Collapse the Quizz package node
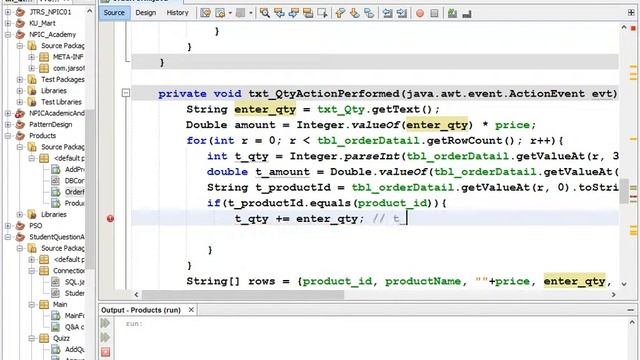 pyautogui.click(x=31, y=338)
